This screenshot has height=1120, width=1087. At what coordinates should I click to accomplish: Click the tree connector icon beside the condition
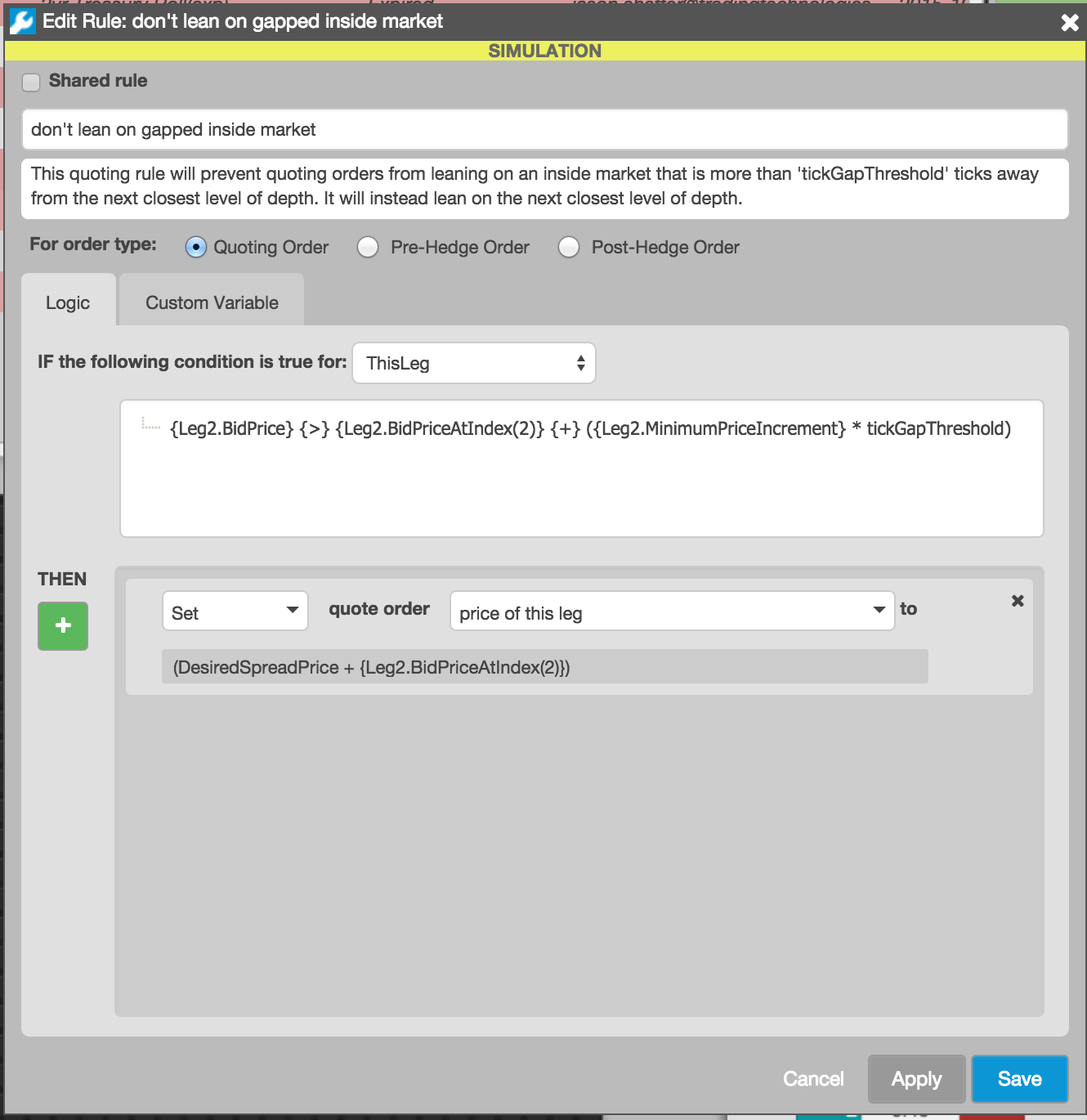(150, 424)
